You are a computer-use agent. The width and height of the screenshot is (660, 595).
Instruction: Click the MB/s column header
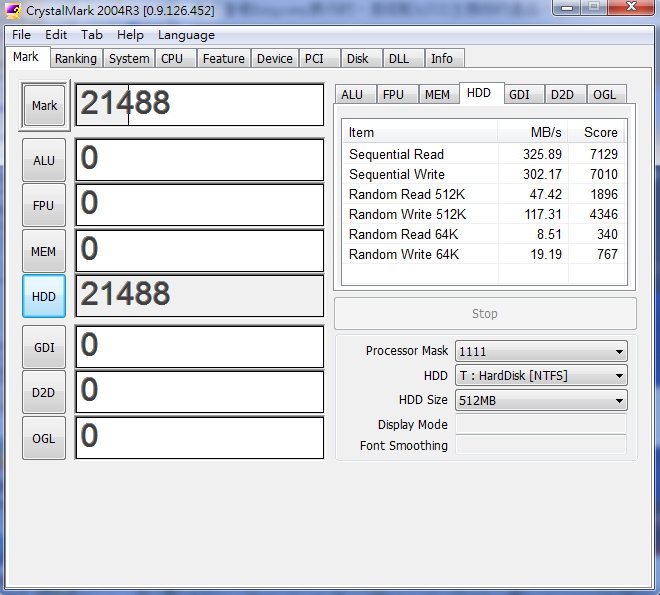tap(533, 133)
